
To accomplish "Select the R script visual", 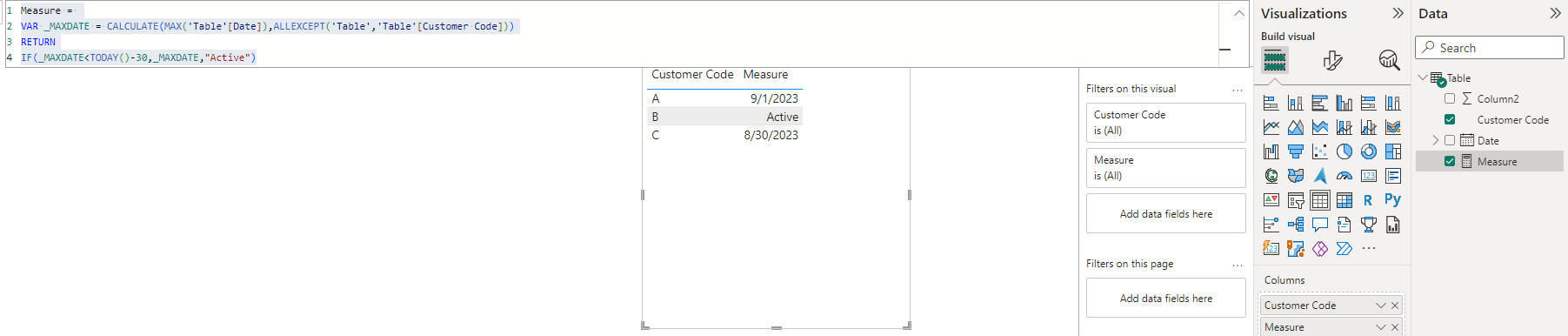I will (x=1368, y=200).
